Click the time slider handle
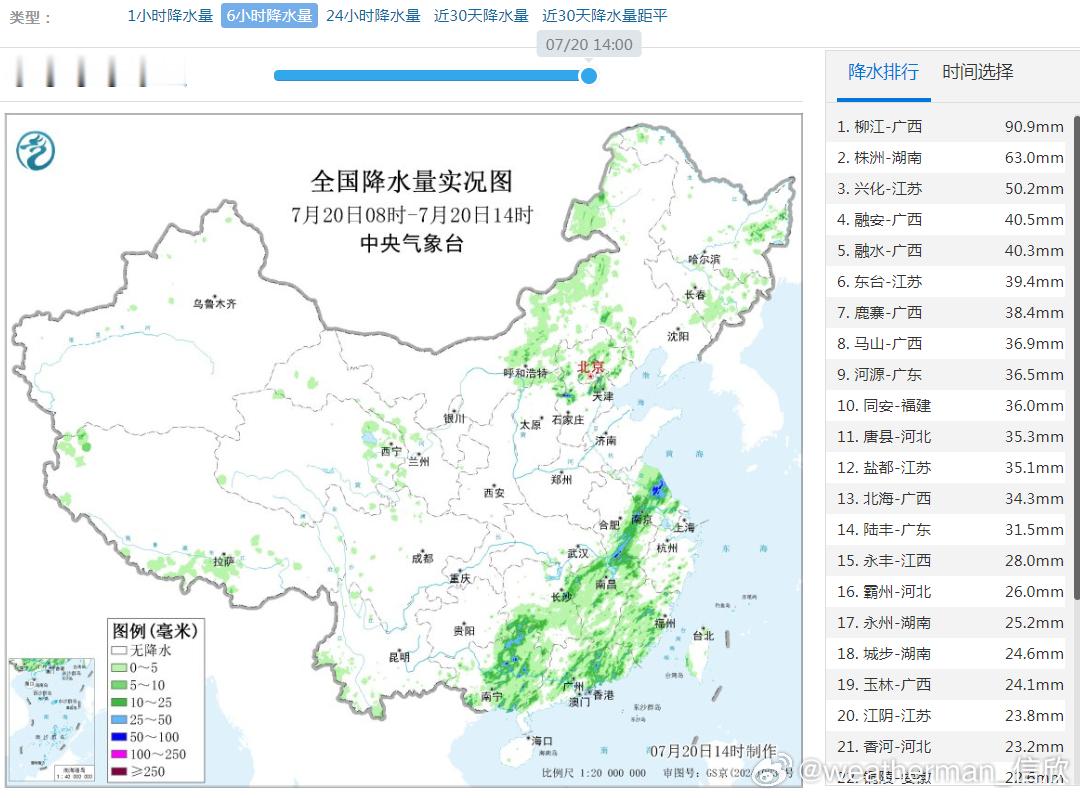The height and width of the screenshot is (798, 1080). click(x=588, y=76)
